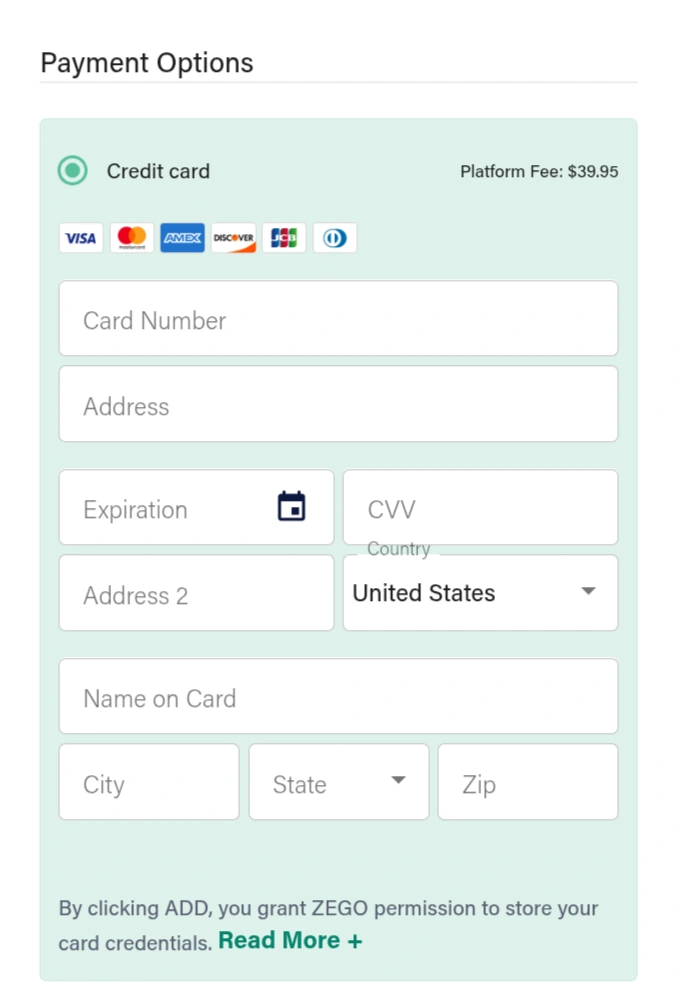Viewport: 674px width, 995px height.
Task: Click the Discover card logo
Action: (x=233, y=238)
